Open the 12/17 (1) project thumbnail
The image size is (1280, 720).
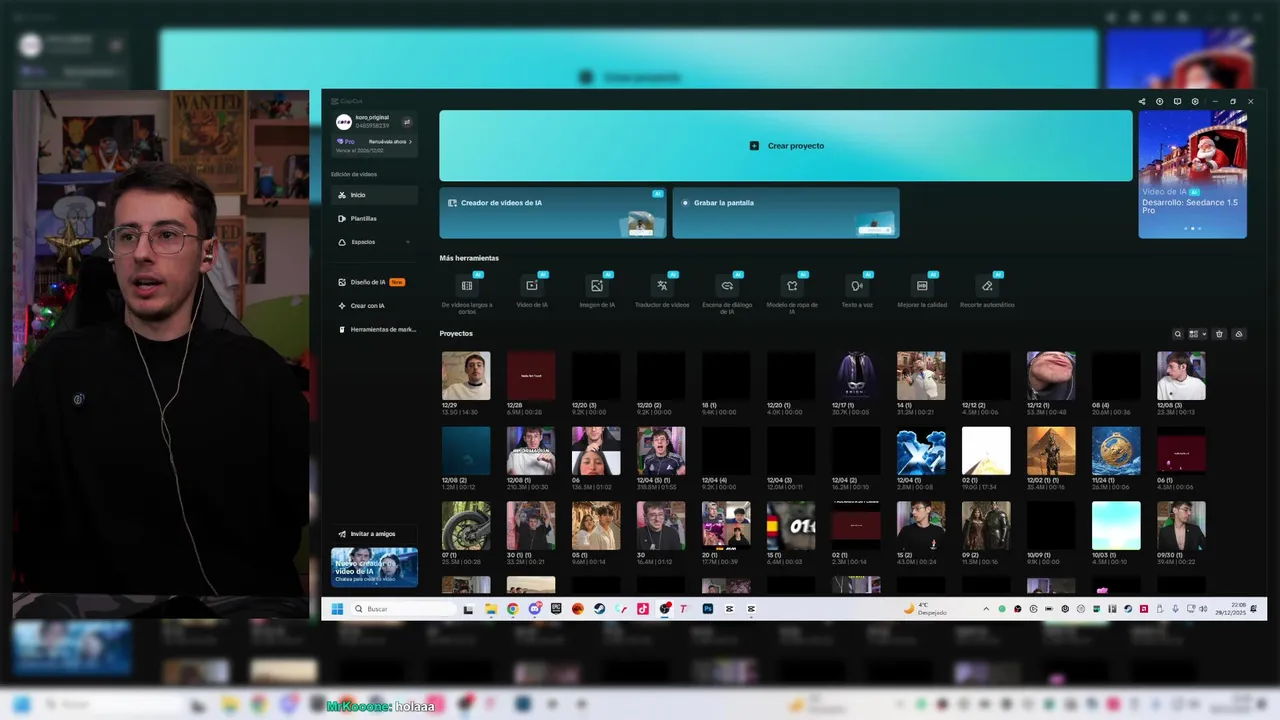[856, 376]
